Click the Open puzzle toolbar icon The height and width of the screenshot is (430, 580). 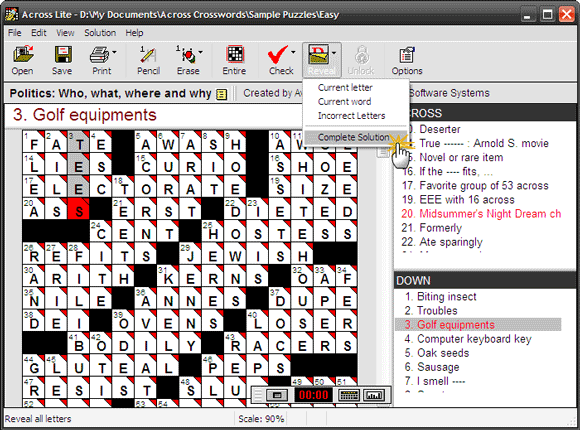click(23, 55)
